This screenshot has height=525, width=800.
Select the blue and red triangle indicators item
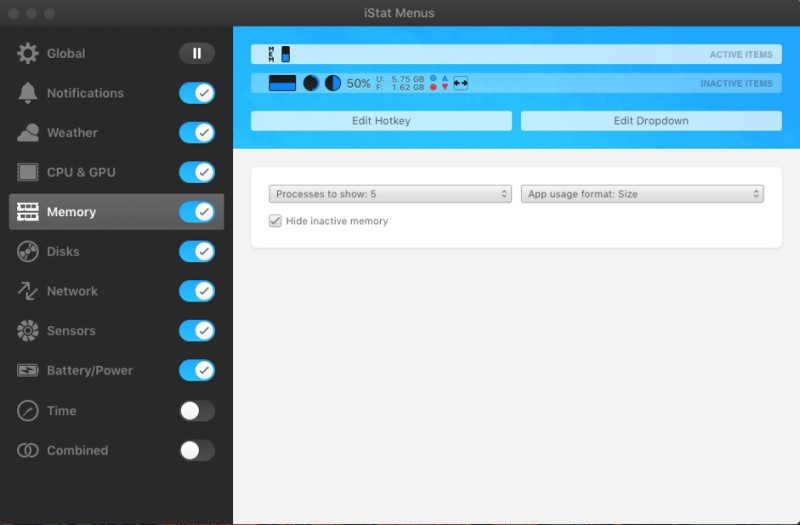tap(445, 83)
